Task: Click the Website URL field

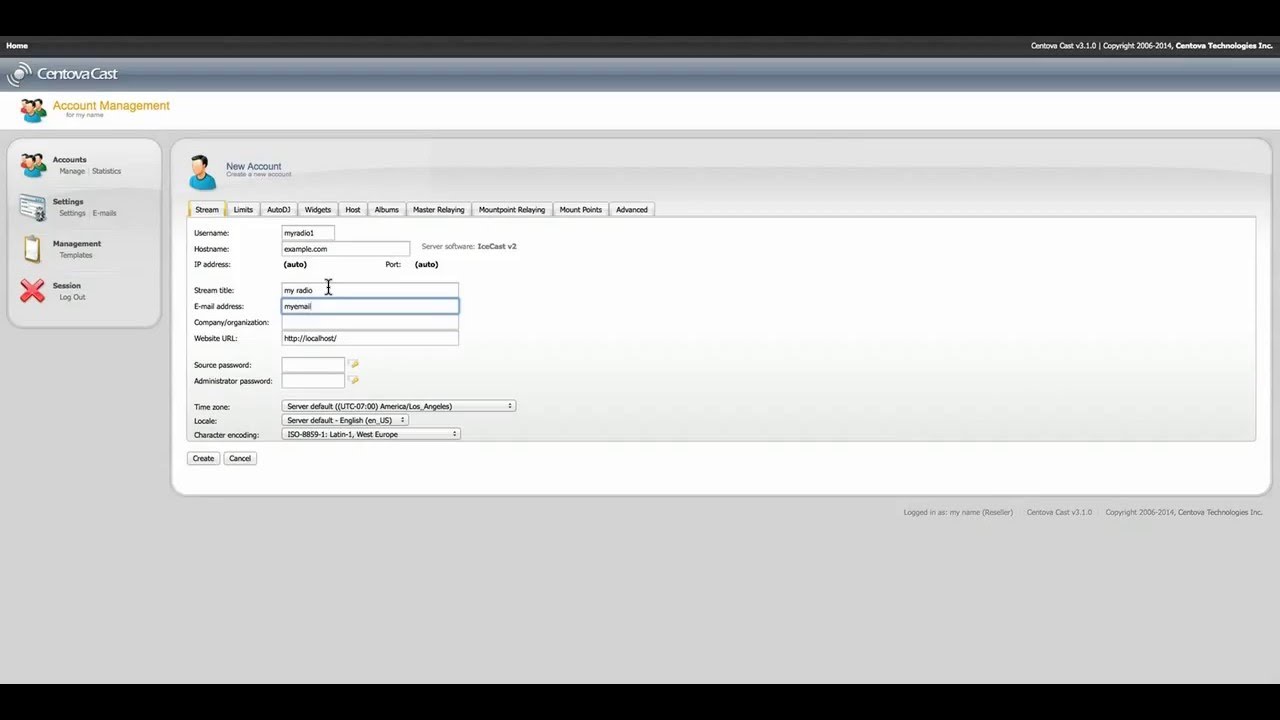Action: (x=370, y=338)
